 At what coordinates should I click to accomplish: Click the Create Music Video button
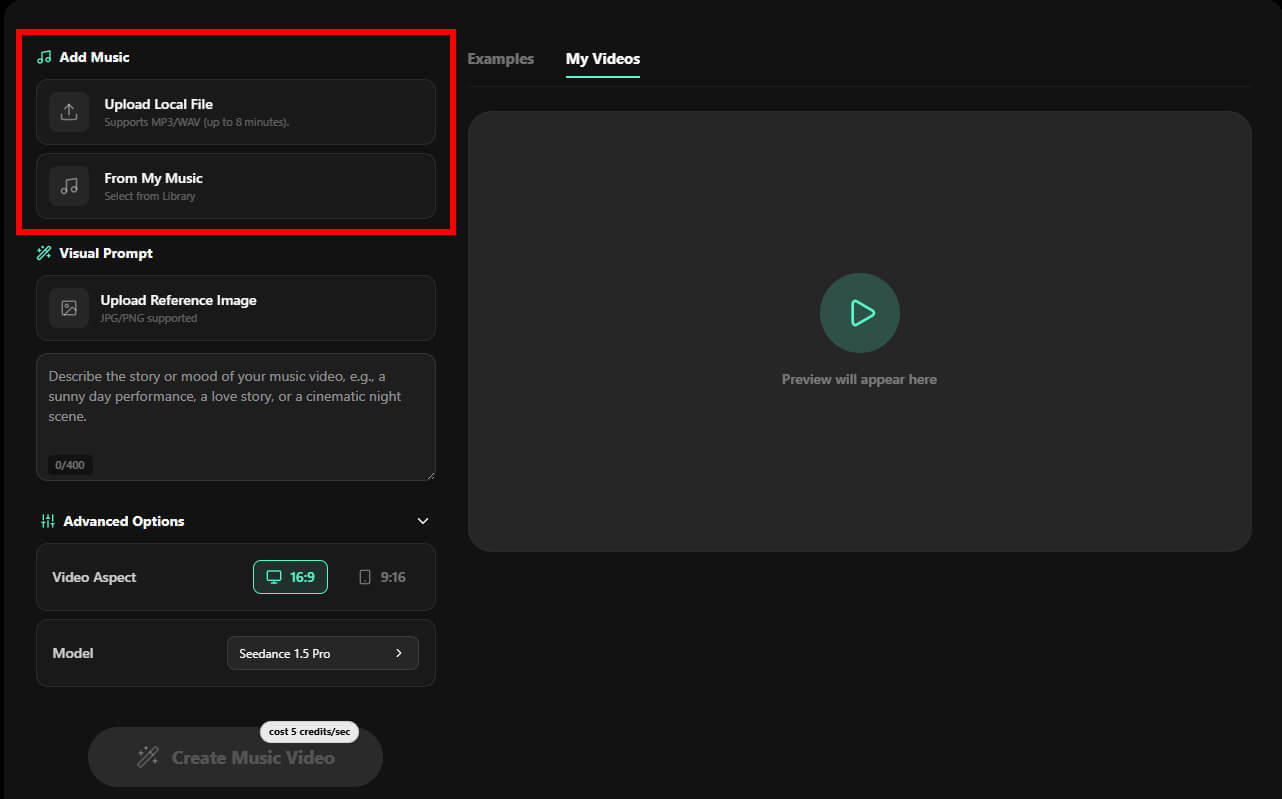click(x=236, y=757)
